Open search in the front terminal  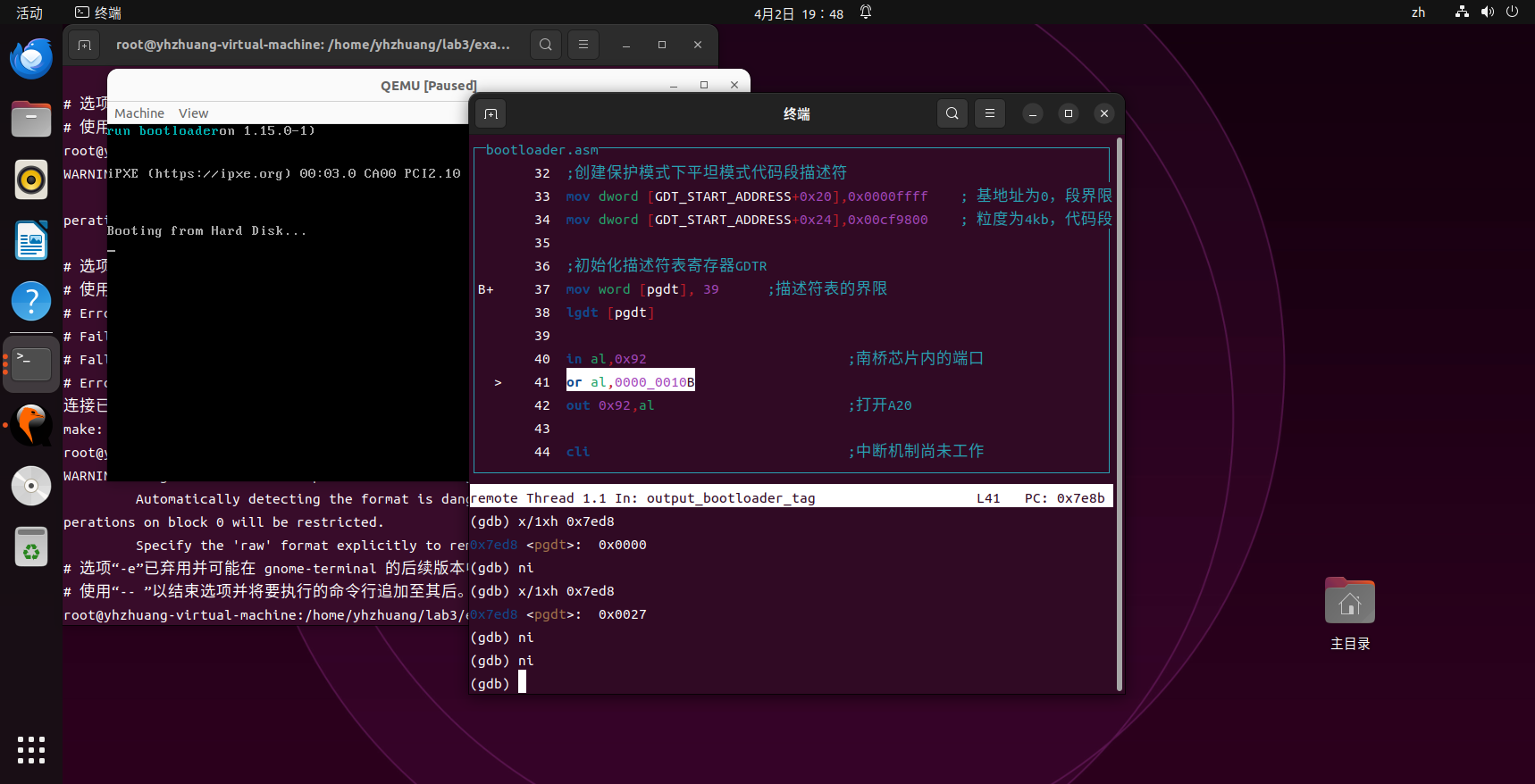tap(952, 113)
